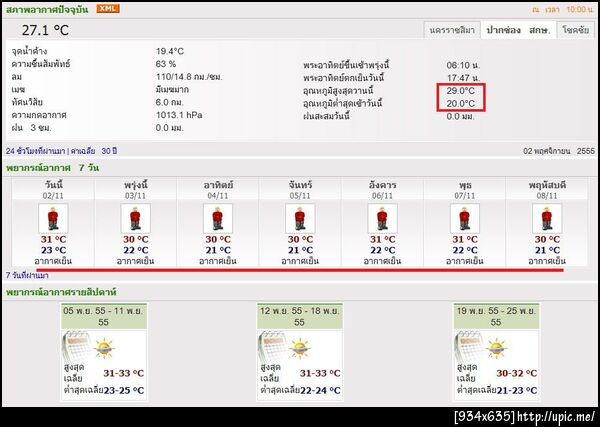Click the 05 พ.ย. 55 - 11 พ.ย. 55 header

click(103, 316)
